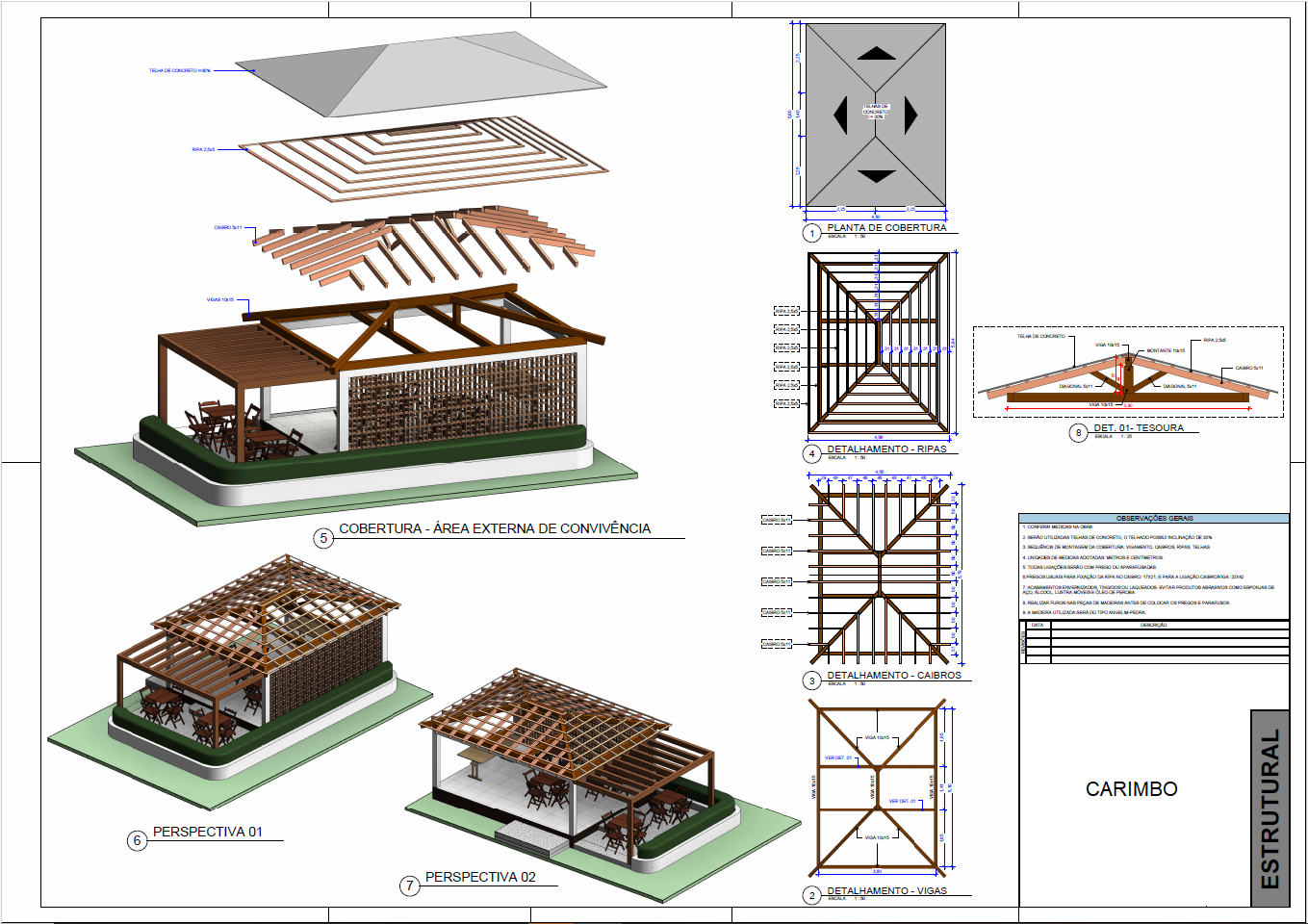This screenshot has height=924, width=1308.
Task: Click the RIPA 2,5x5 label in exploded view
Action: [203, 150]
